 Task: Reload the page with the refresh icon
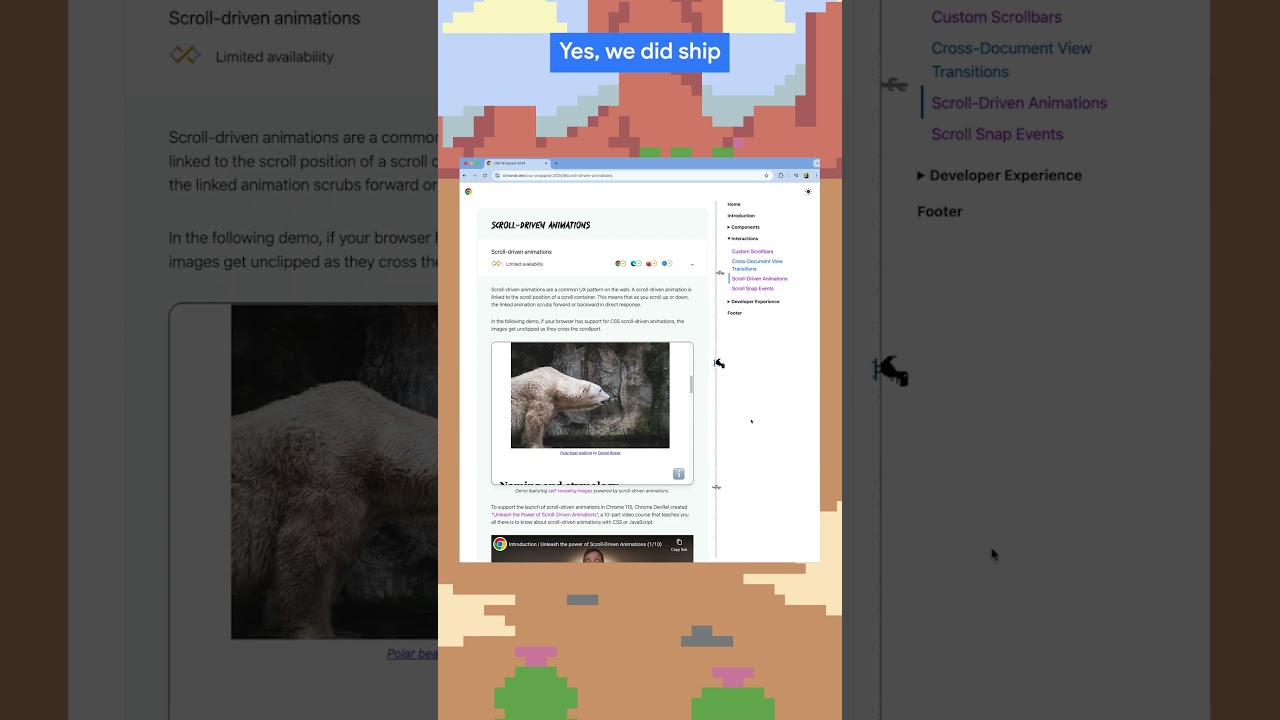coord(485,175)
